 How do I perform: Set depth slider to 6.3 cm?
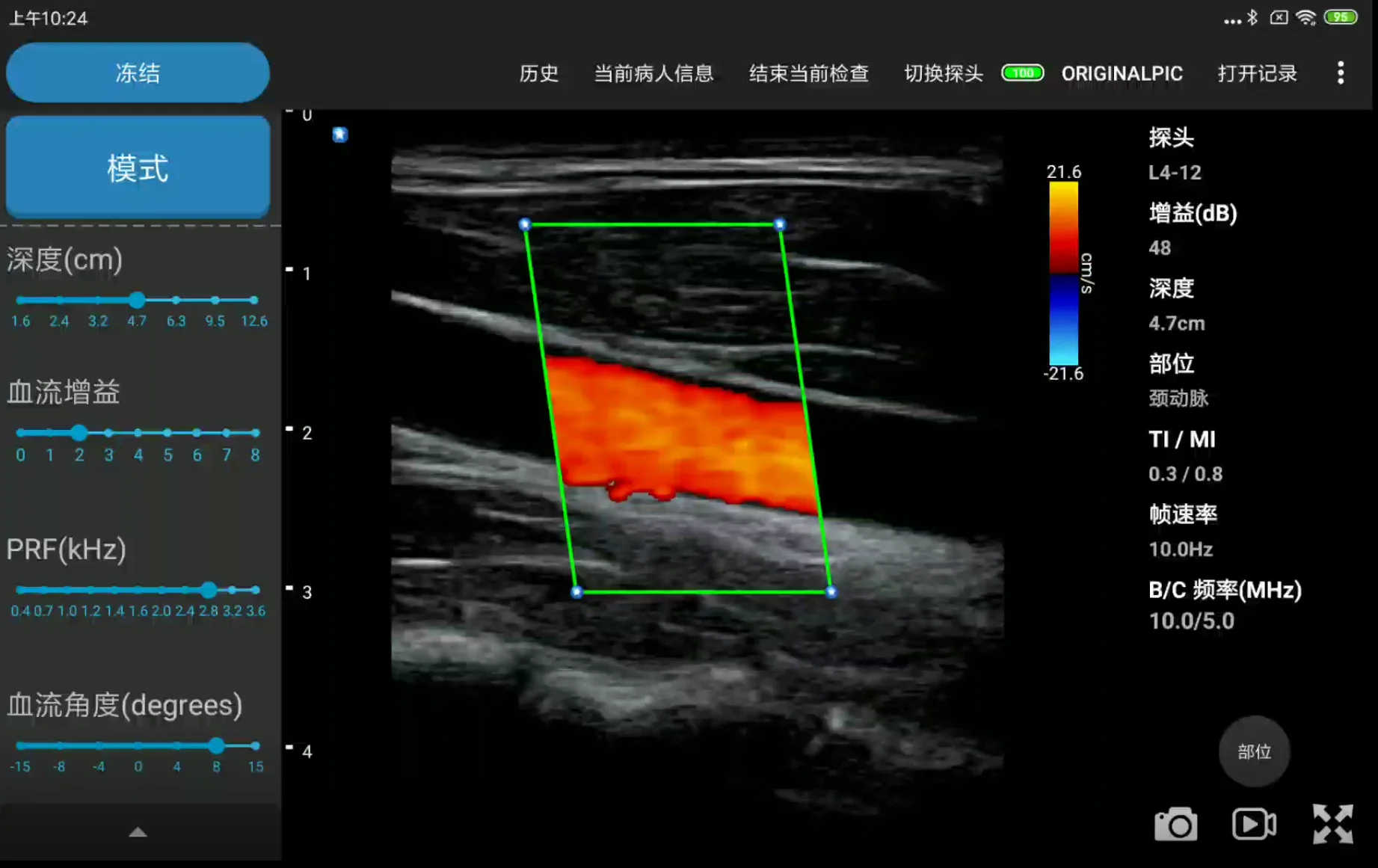coord(176,300)
